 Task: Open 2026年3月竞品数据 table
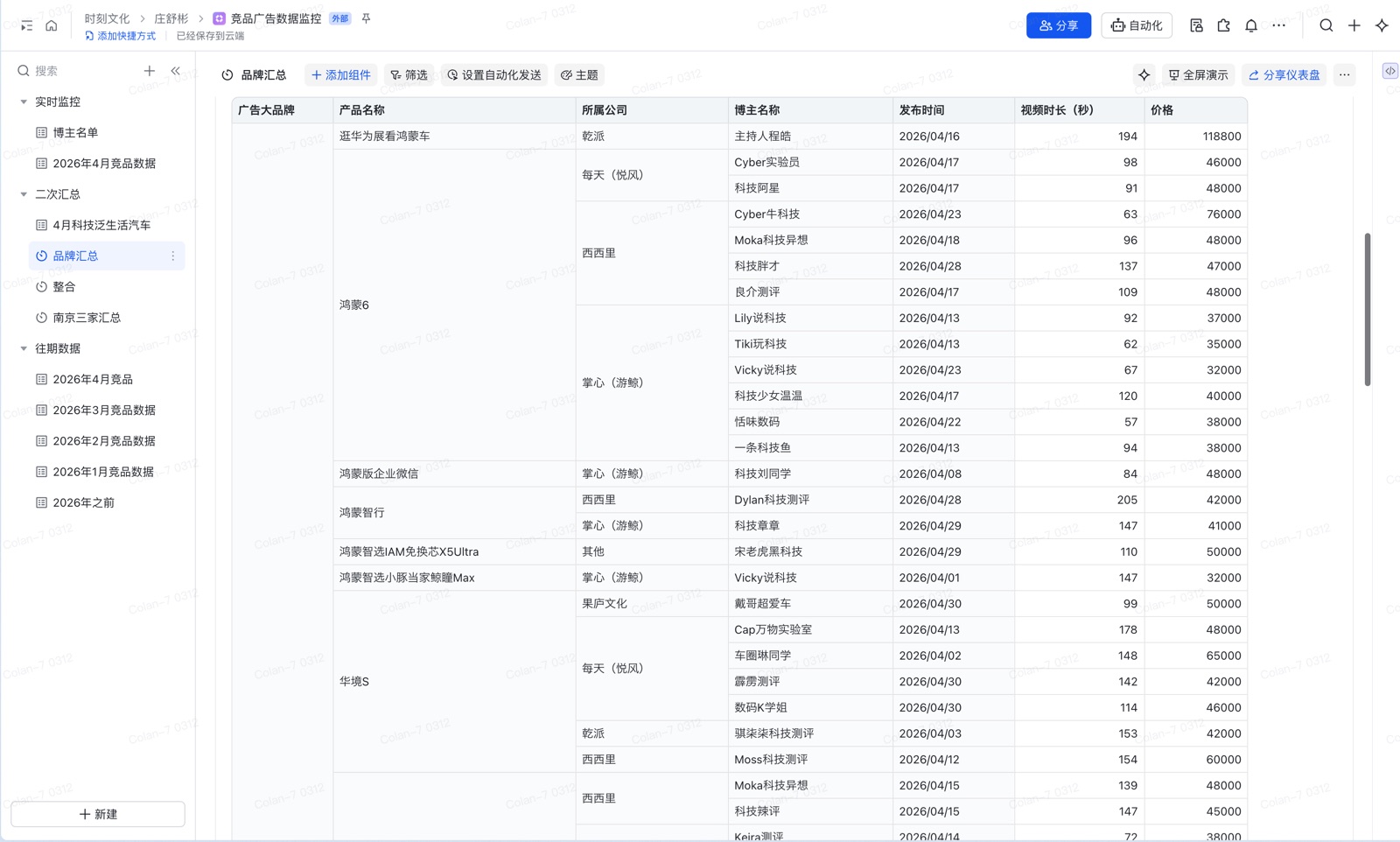click(107, 410)
